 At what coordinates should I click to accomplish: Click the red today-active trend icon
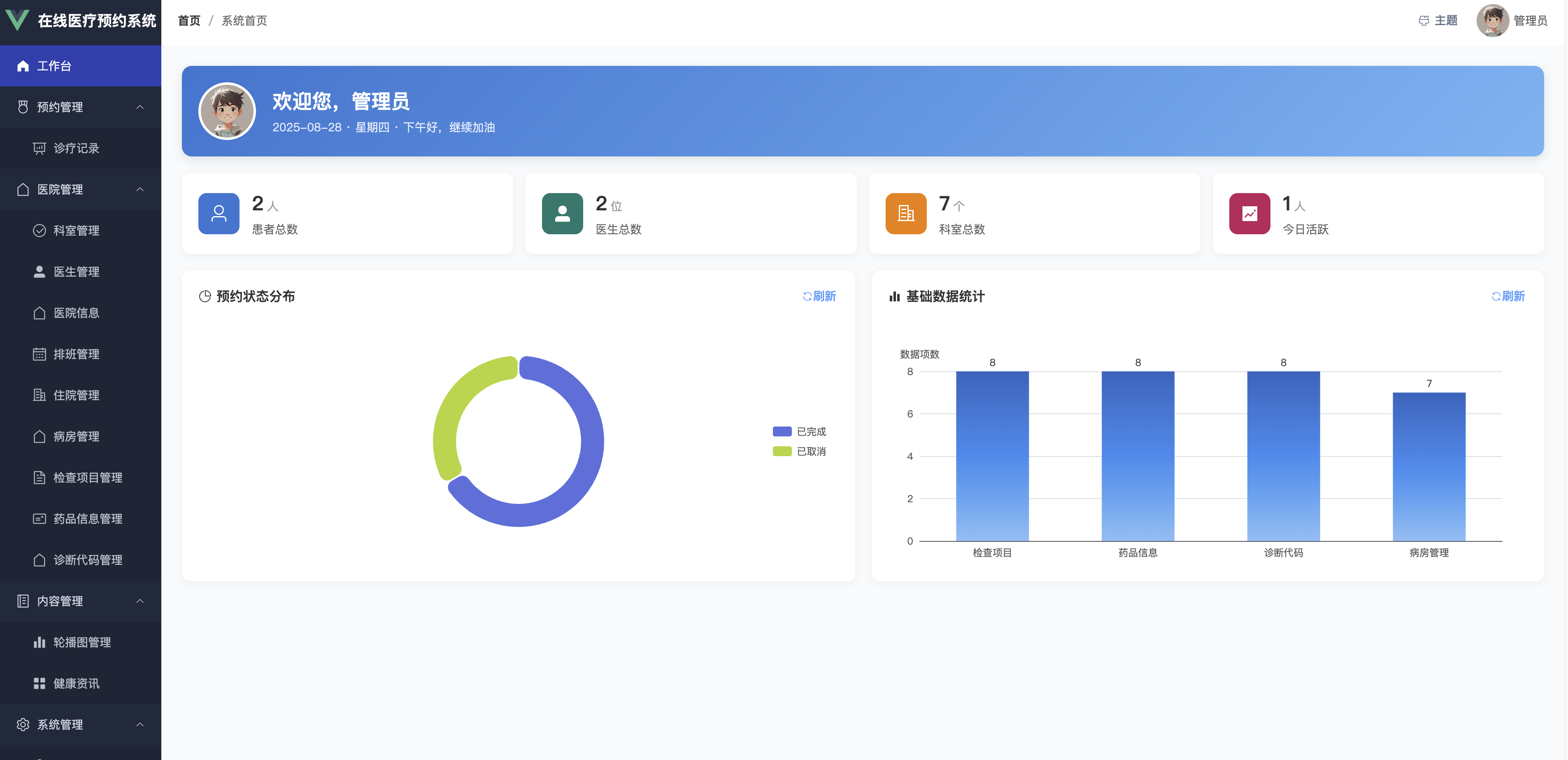click(x=1249, y=214)
